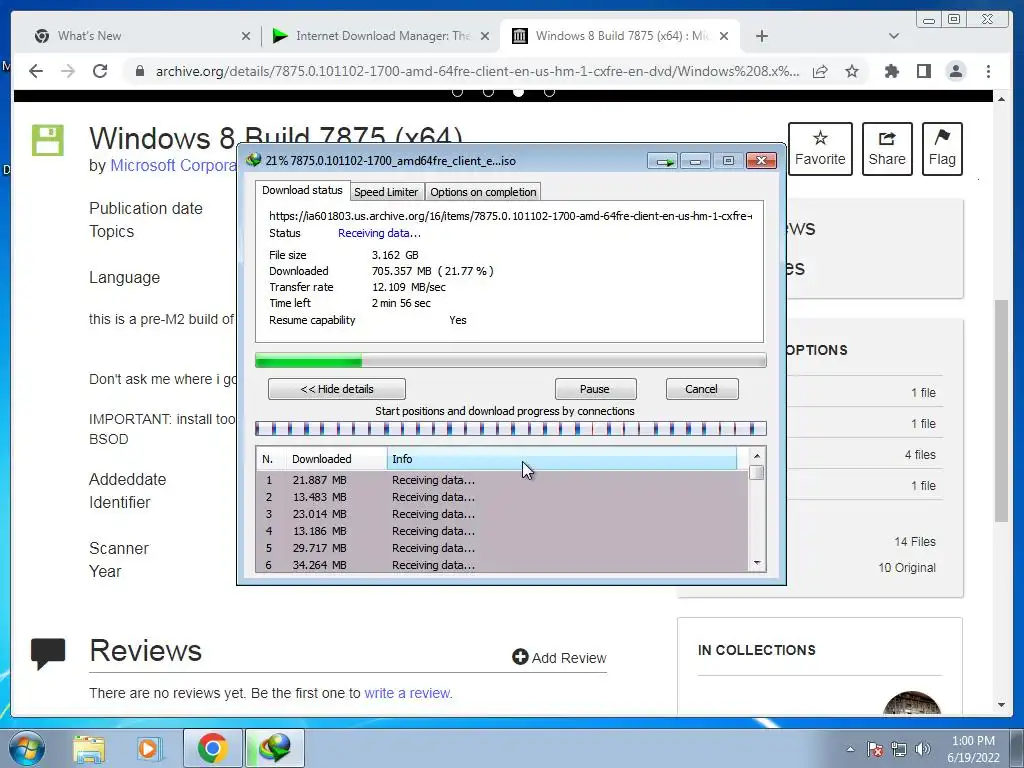This screenshot has height=768, width=1024.
Task: Open Windows Media Player from taskbar
Action: point(149,748)
